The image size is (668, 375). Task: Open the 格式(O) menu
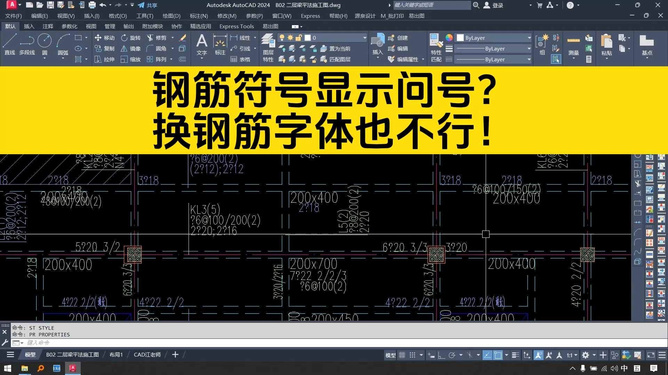tap(118, 16)
